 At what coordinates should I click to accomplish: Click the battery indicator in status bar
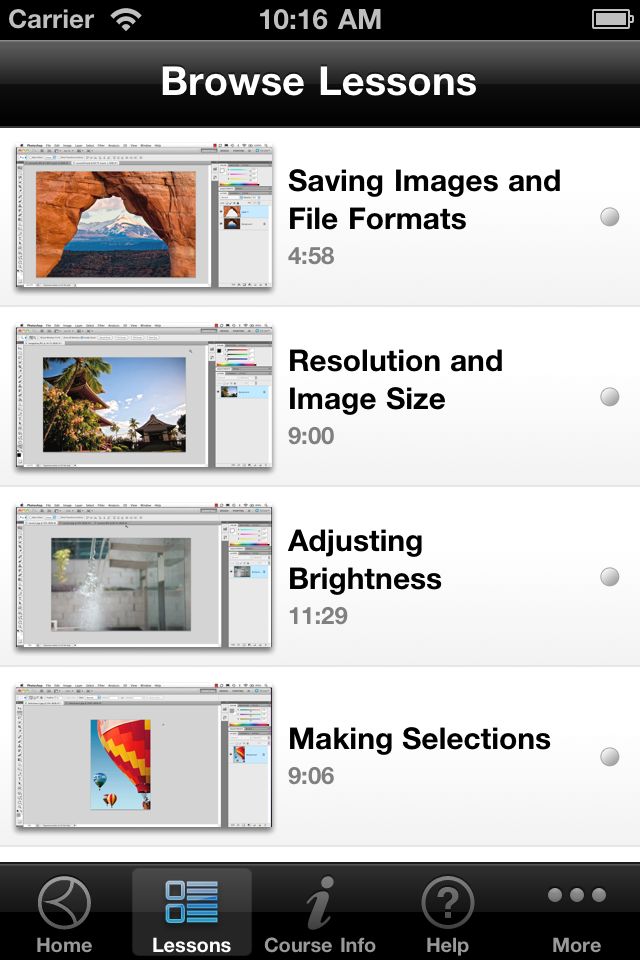612,19
